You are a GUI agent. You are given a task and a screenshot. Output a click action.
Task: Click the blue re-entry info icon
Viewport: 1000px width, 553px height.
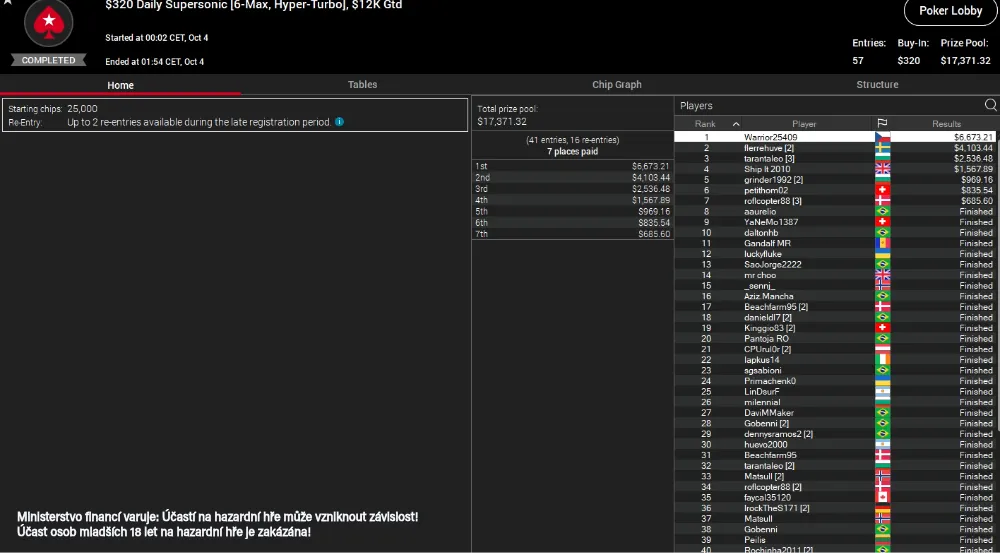339,122
